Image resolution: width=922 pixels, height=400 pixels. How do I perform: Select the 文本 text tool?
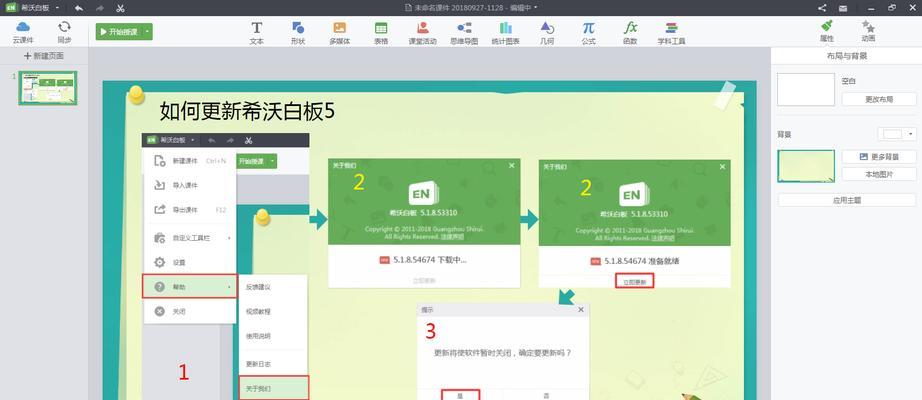[256, 33]
